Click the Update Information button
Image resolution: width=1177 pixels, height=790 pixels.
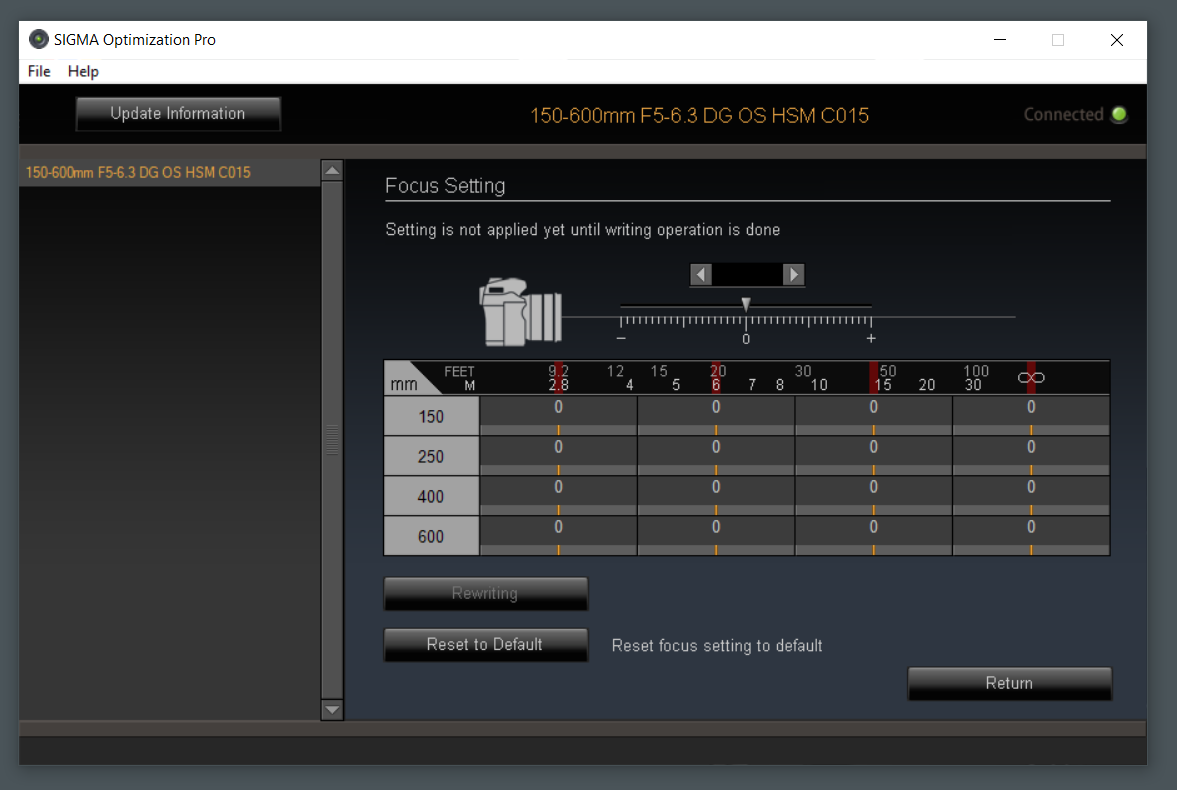(178, 113)
